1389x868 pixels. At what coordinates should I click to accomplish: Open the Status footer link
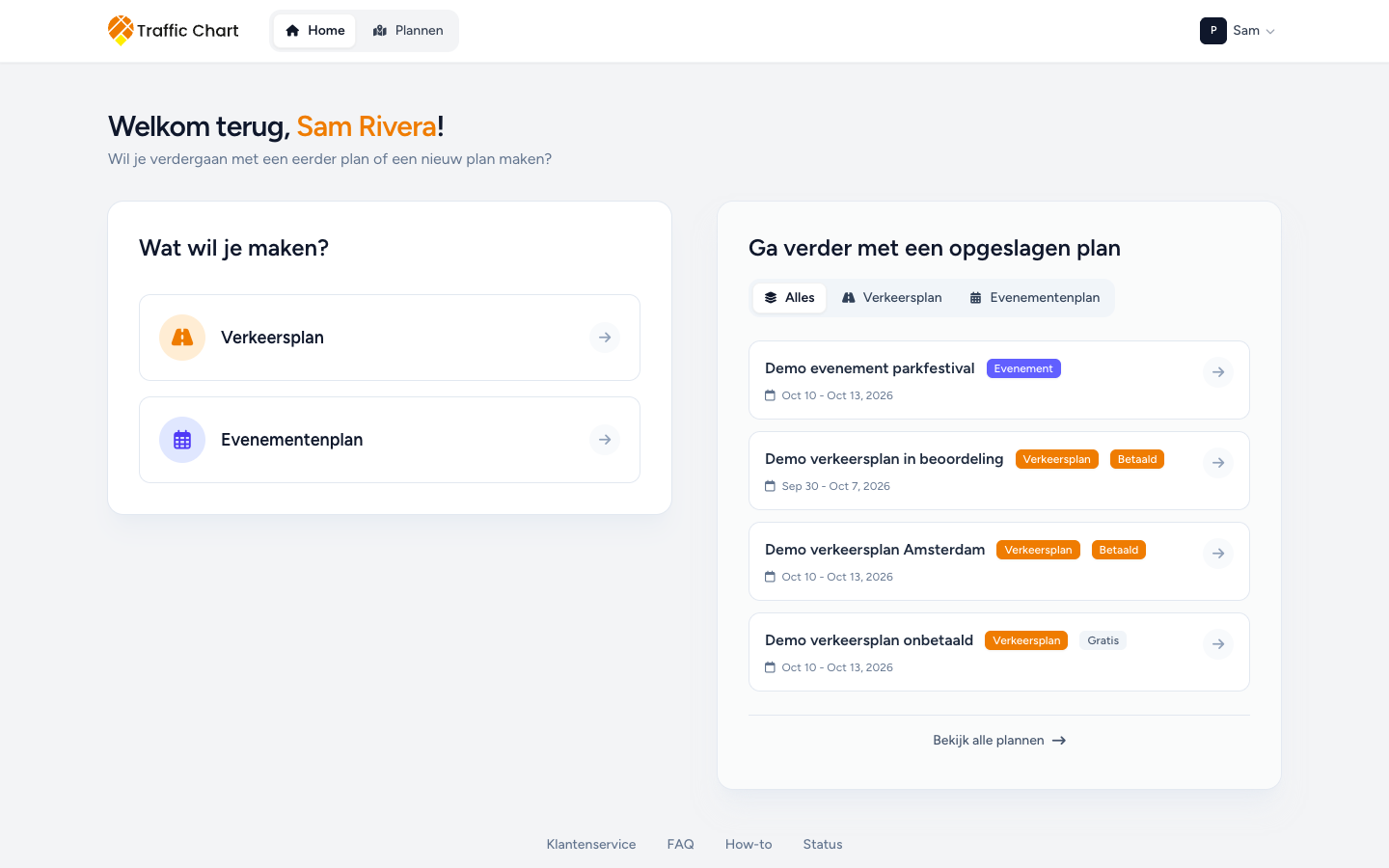coord(823,844)
